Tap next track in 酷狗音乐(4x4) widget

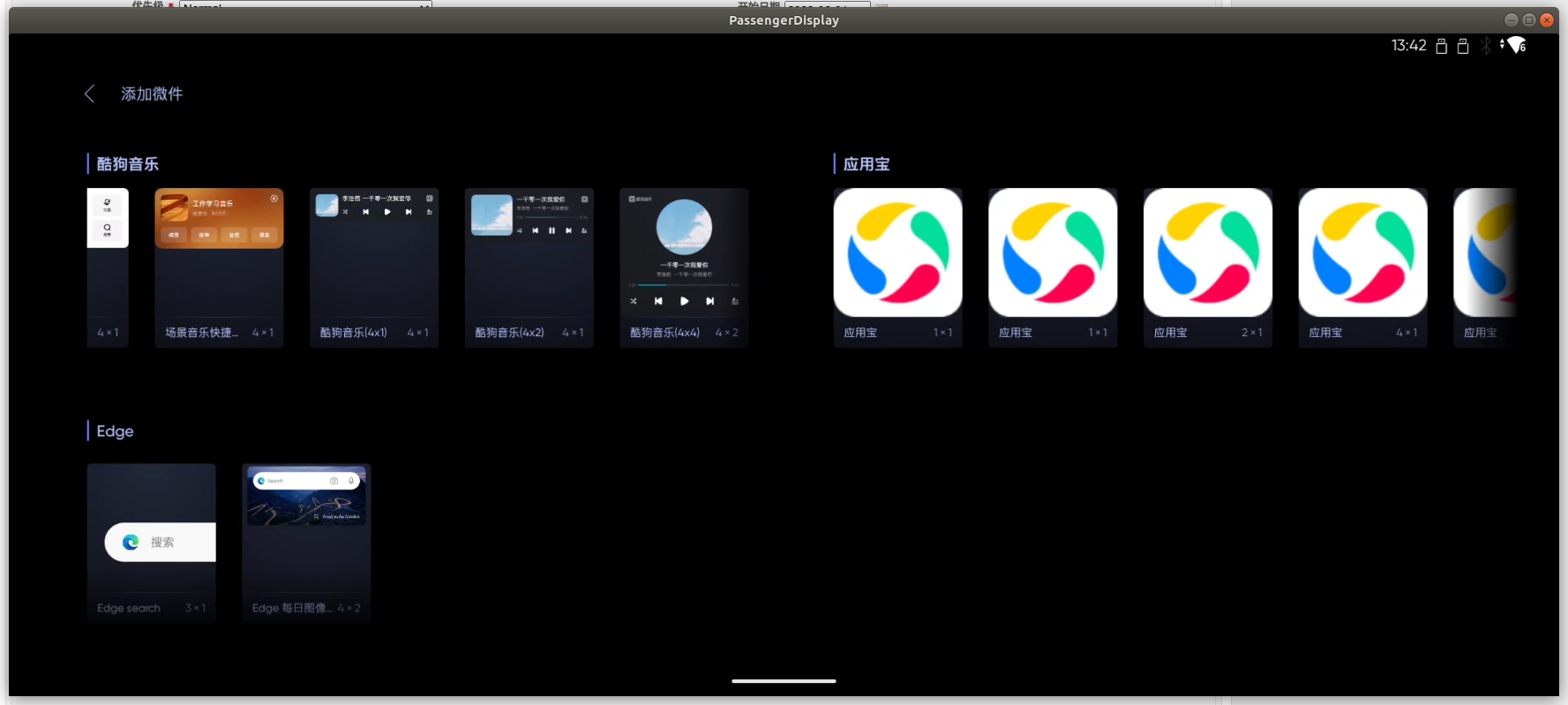[x=709, y=301]
